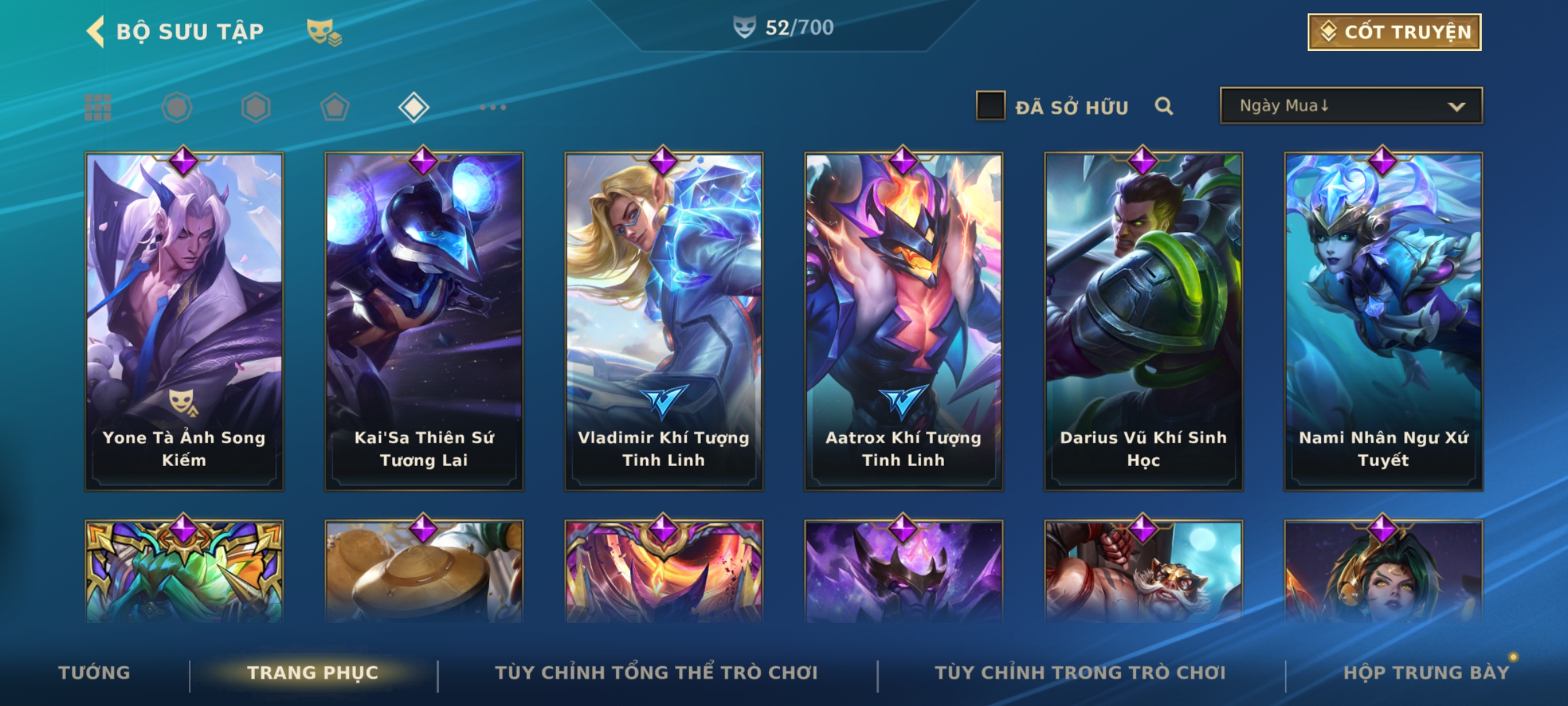Image resolution: width=1568 pixels, height=706 pixels.
Task: Select Darius Vũ Khí Sinh Học skin
Action: tap(1143, 321)
